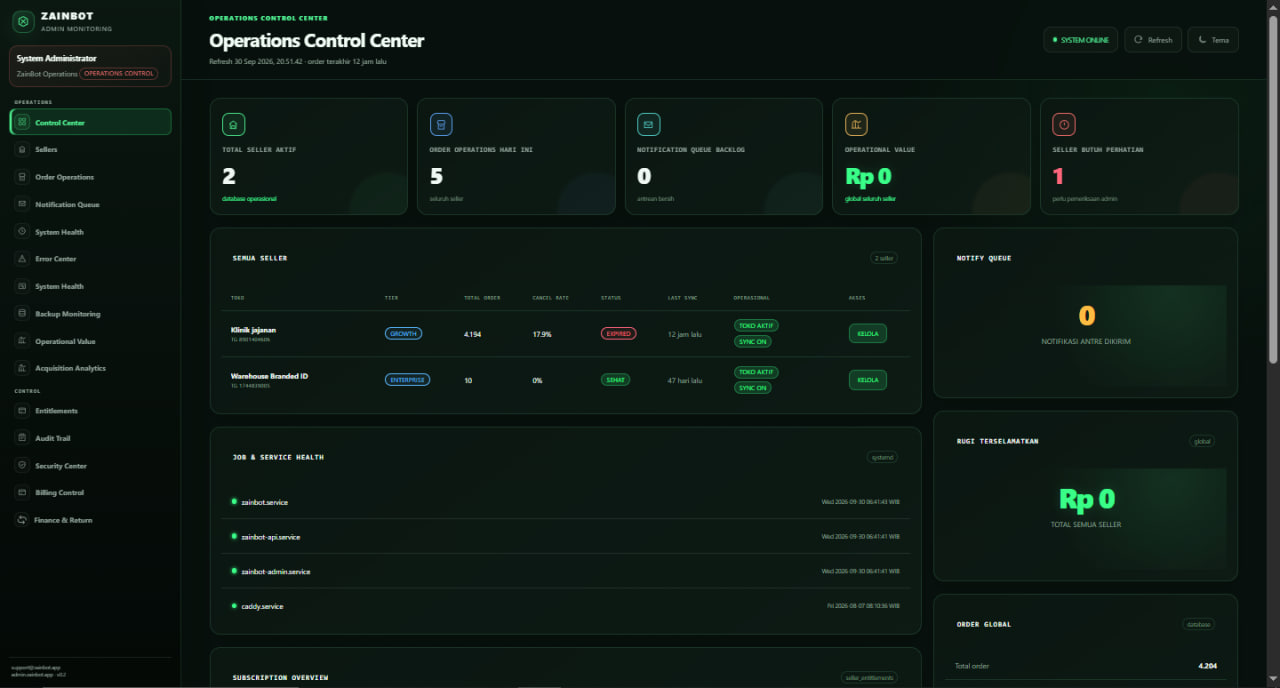Click Kelola for Klinik jajanan
The image size is (1280, 688).
tap(867, 334)
